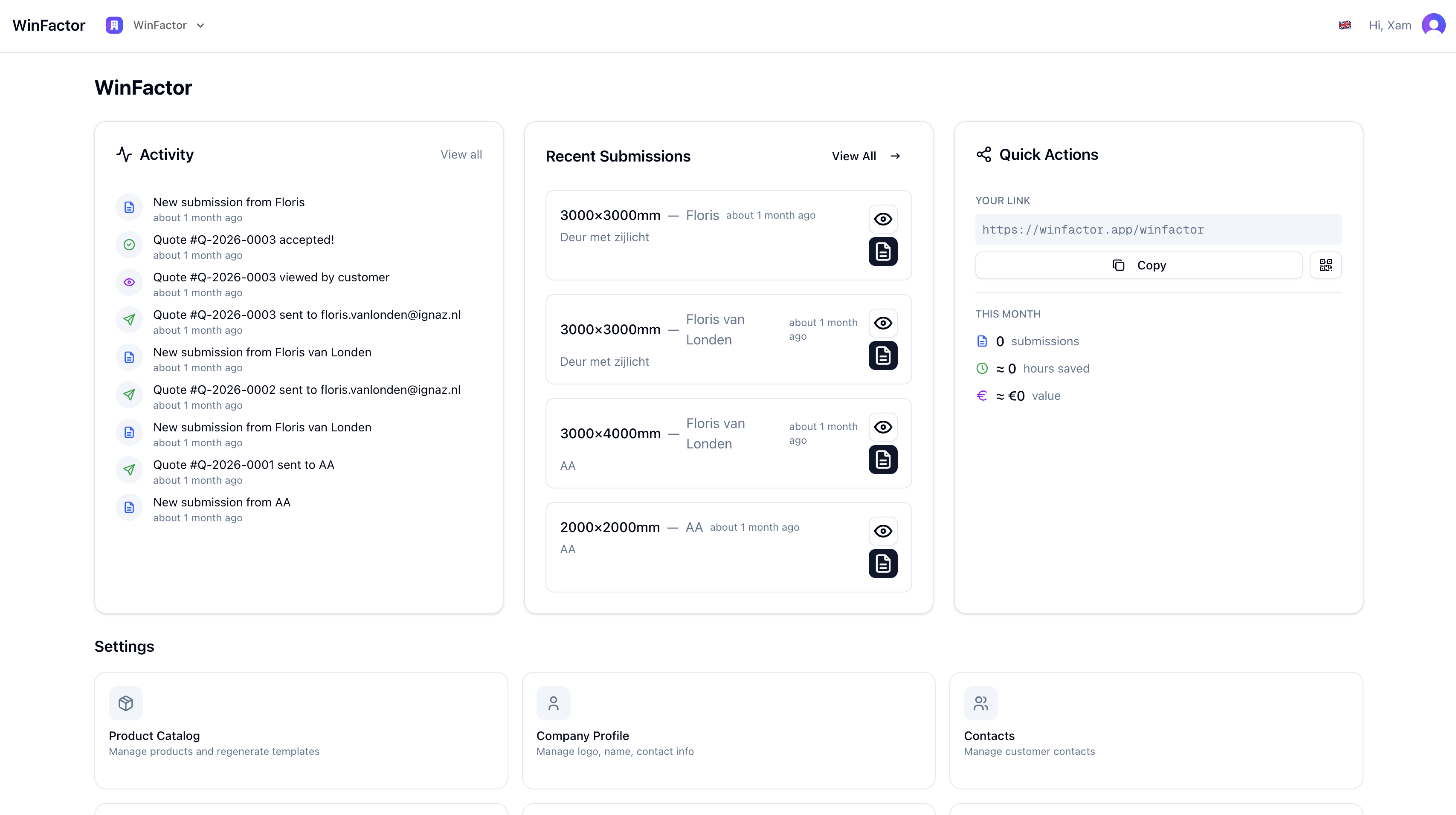Open the QR code button beside Copy
This screenshot has height=815, width=1456.
[1325, 265]
